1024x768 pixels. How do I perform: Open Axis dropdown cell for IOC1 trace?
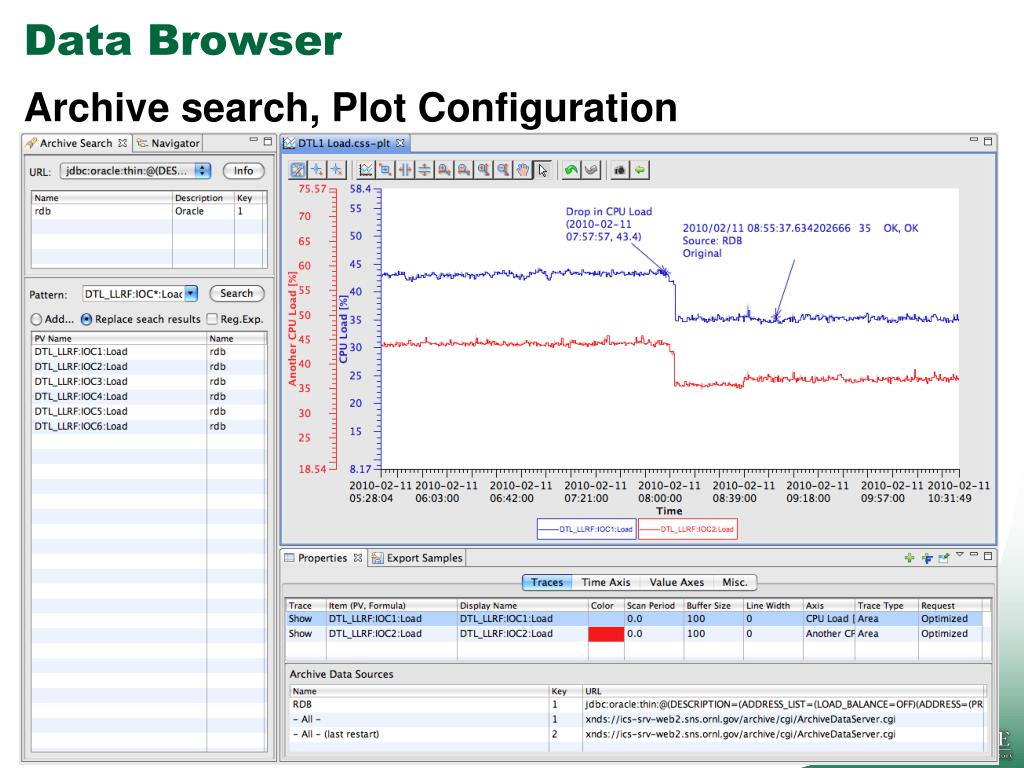click(x=829, y=618)
